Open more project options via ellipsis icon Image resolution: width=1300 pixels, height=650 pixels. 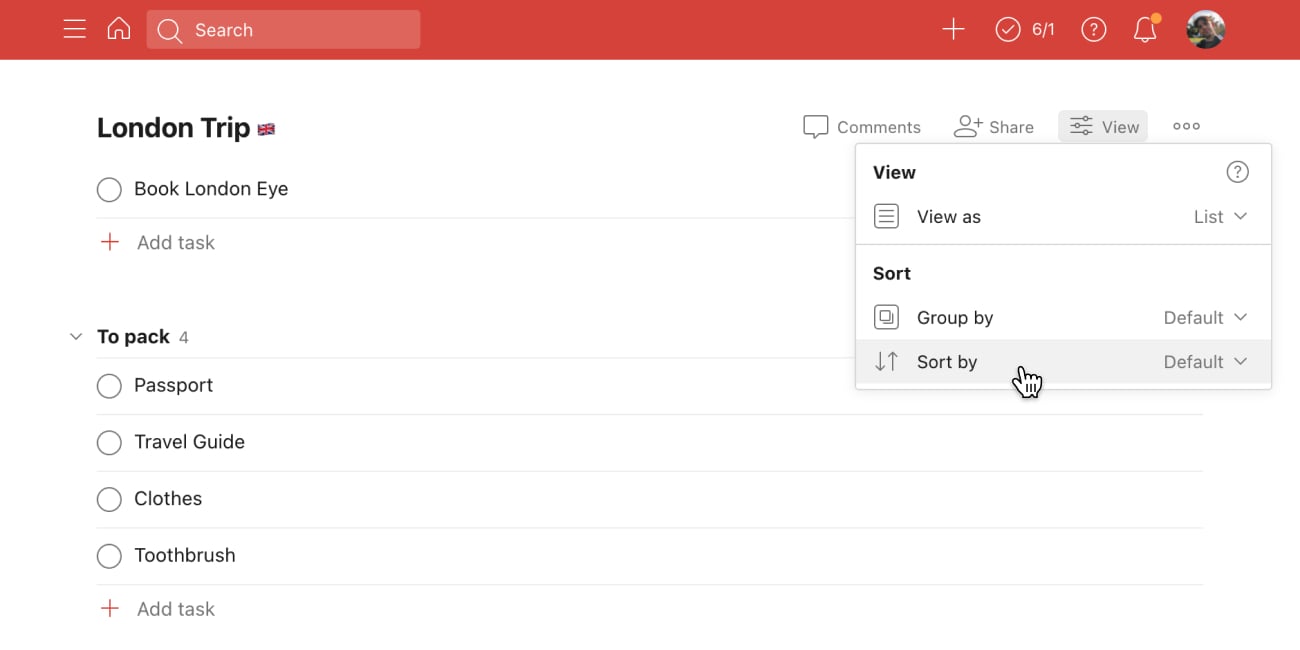[1186, 126]
